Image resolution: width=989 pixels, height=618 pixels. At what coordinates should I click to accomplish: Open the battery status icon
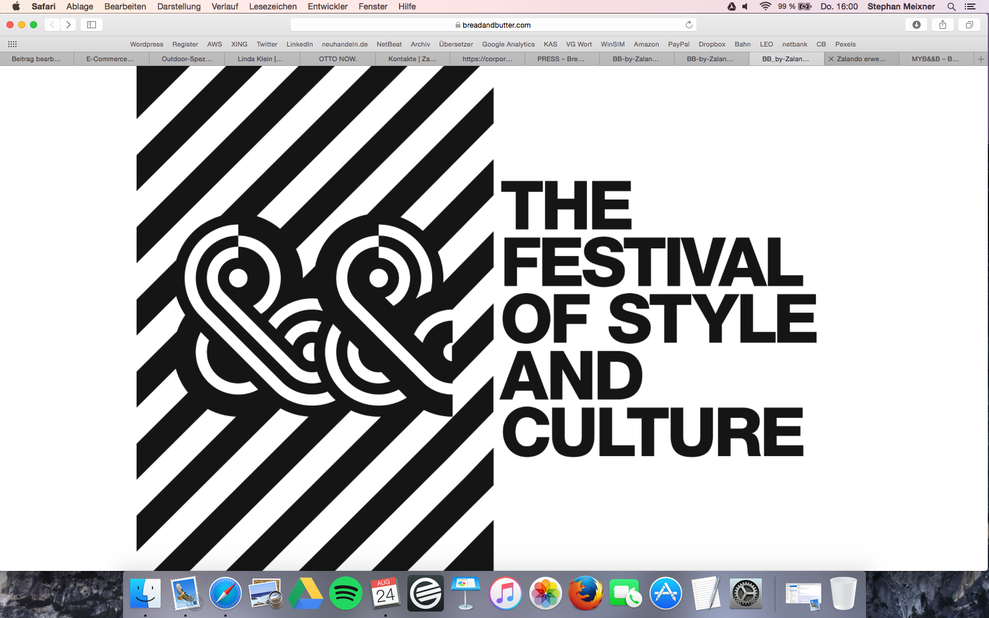(805, 6)
